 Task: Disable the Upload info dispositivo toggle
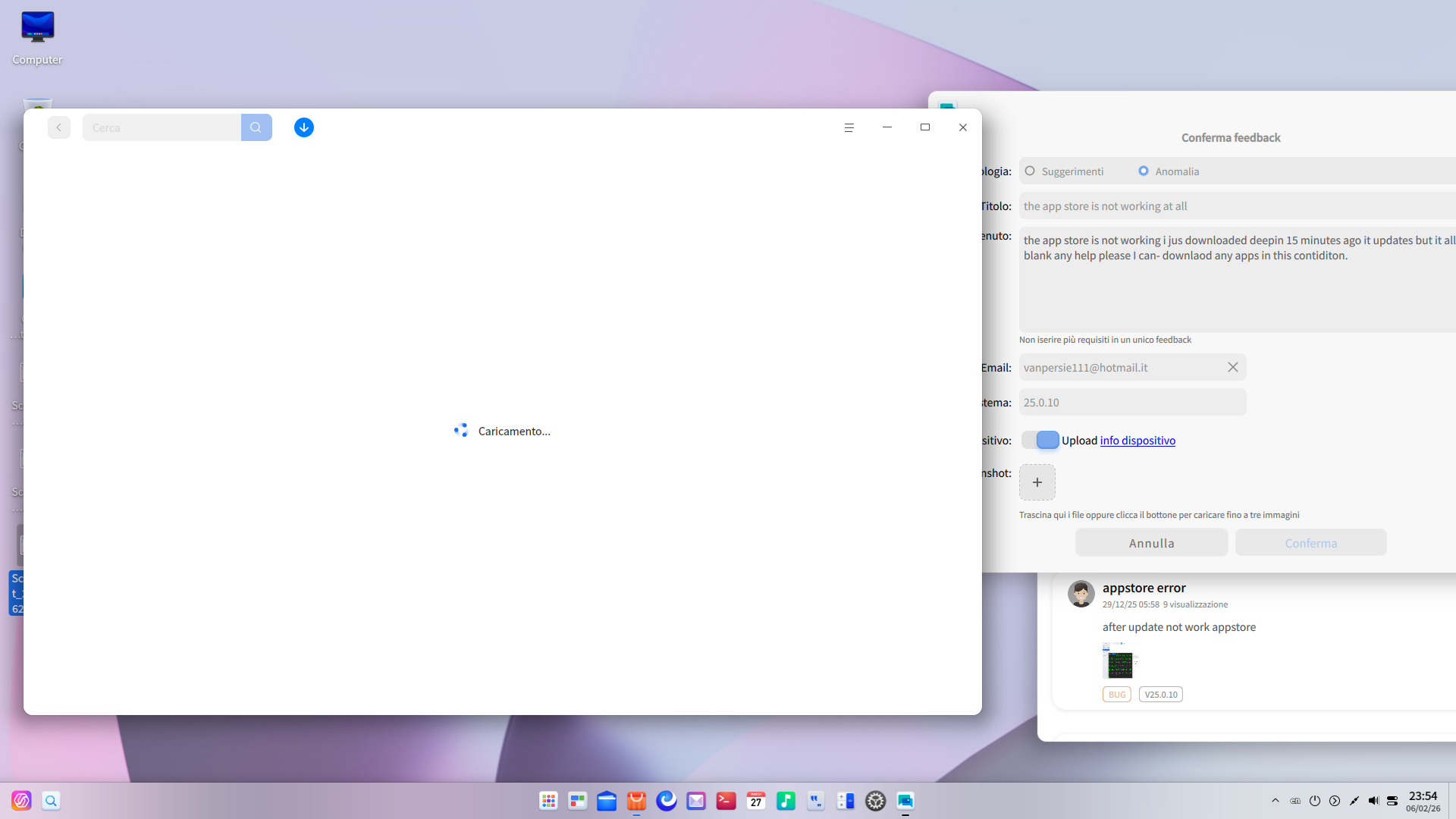1039,440
